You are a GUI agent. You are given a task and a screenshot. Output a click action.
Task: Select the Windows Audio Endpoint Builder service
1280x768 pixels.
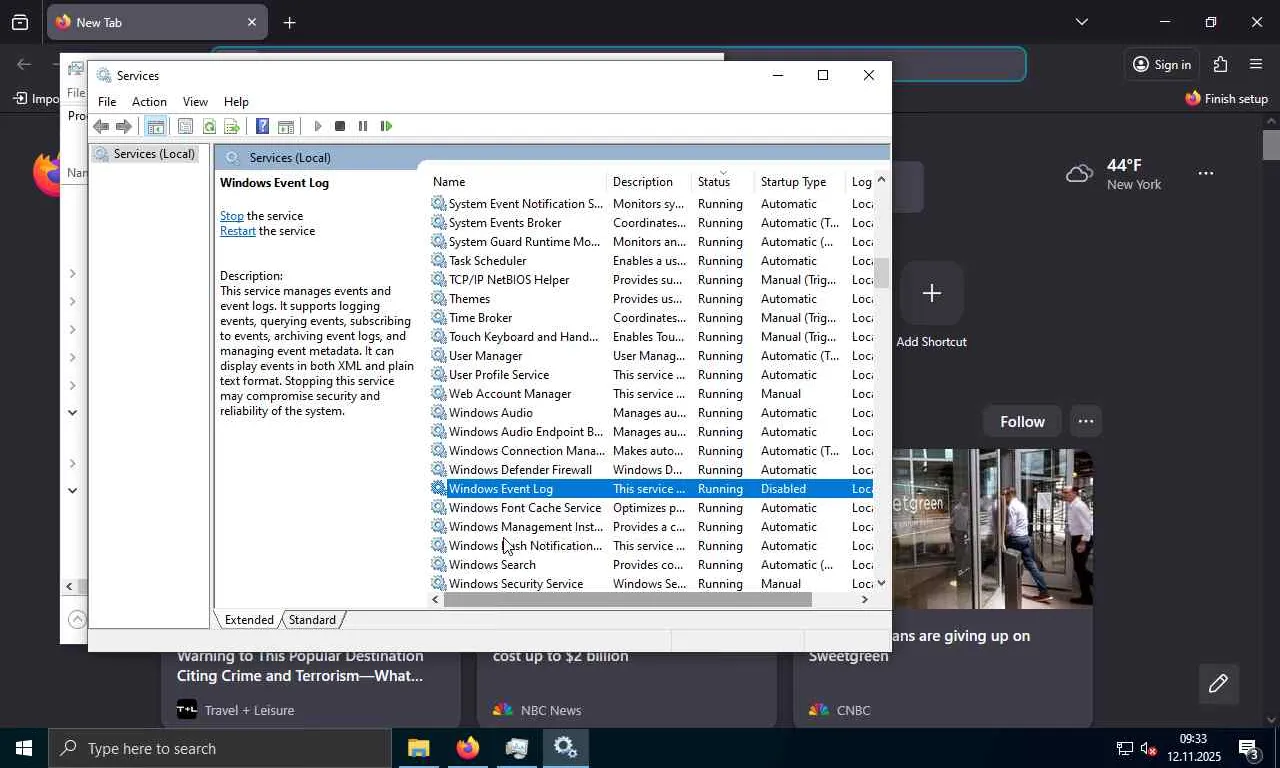click(x=650, y=432)
